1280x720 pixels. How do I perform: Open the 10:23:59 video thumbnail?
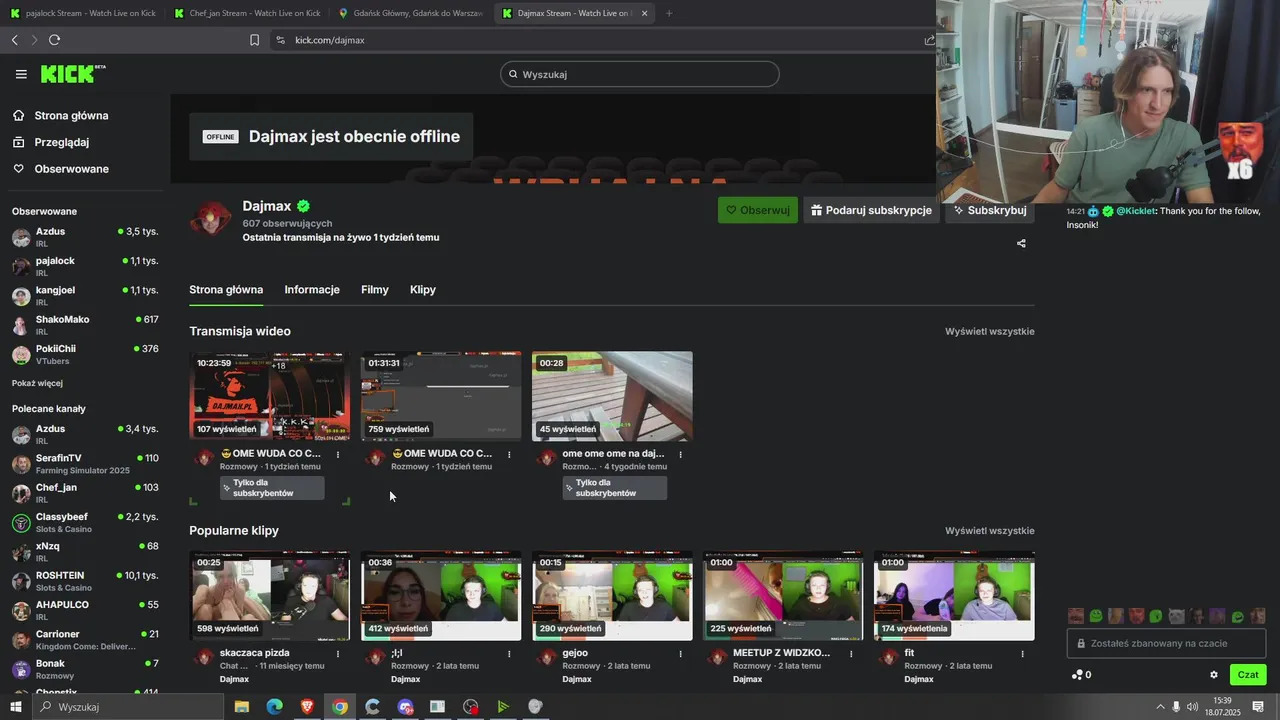[x=270, y=396]
